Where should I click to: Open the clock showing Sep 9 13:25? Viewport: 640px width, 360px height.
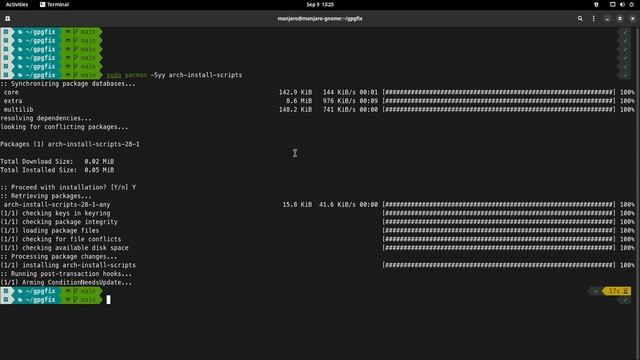(320, 4)
